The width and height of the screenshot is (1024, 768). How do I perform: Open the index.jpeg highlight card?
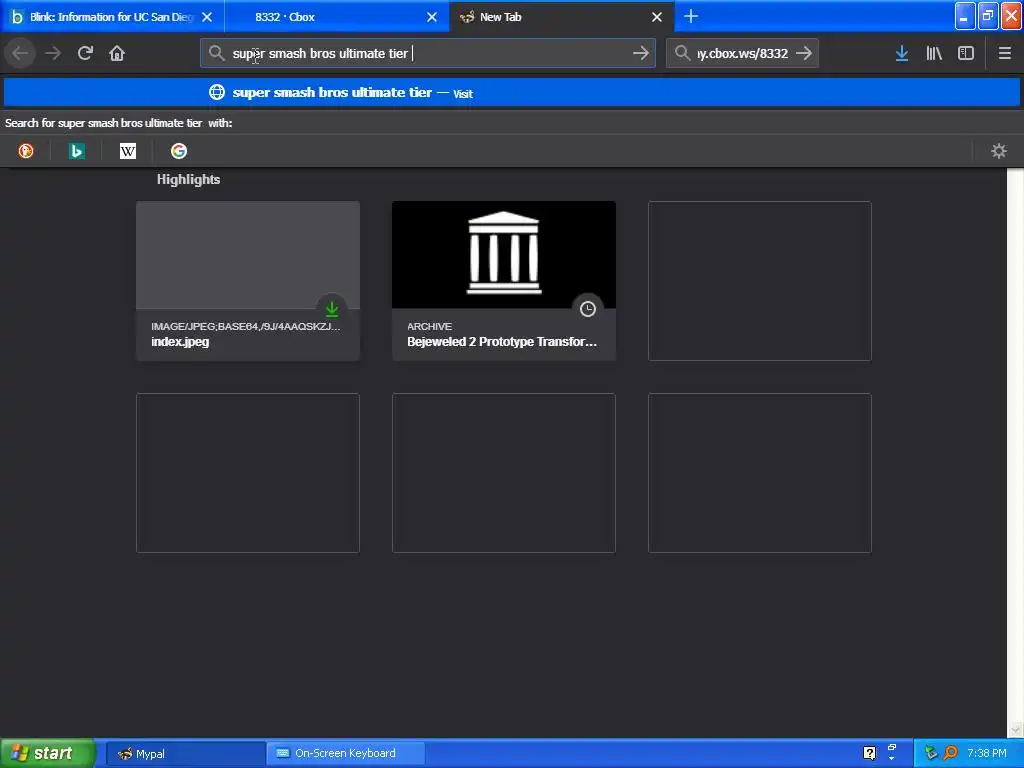(x=248, y=281)
